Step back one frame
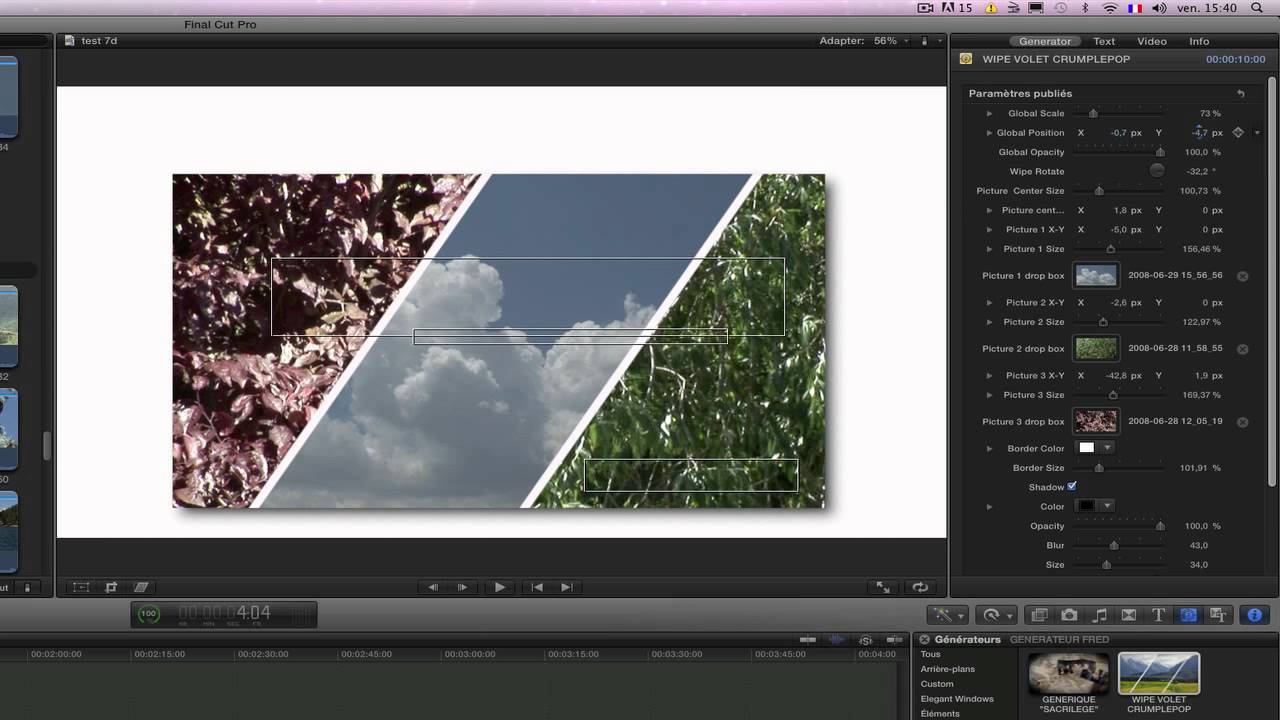1280x720 pixels. (432, 587)
